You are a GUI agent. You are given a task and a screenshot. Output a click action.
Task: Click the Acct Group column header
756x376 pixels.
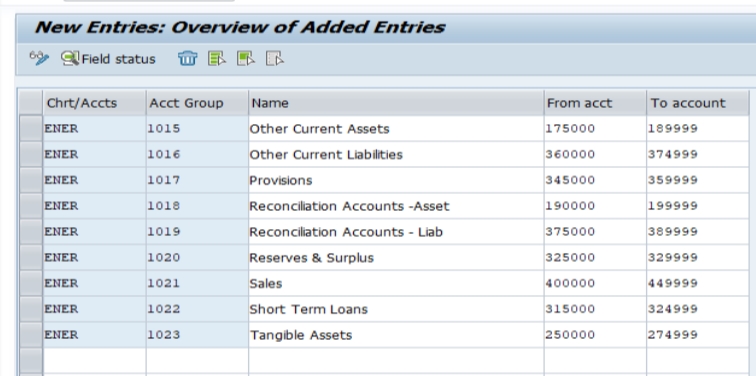197,103
